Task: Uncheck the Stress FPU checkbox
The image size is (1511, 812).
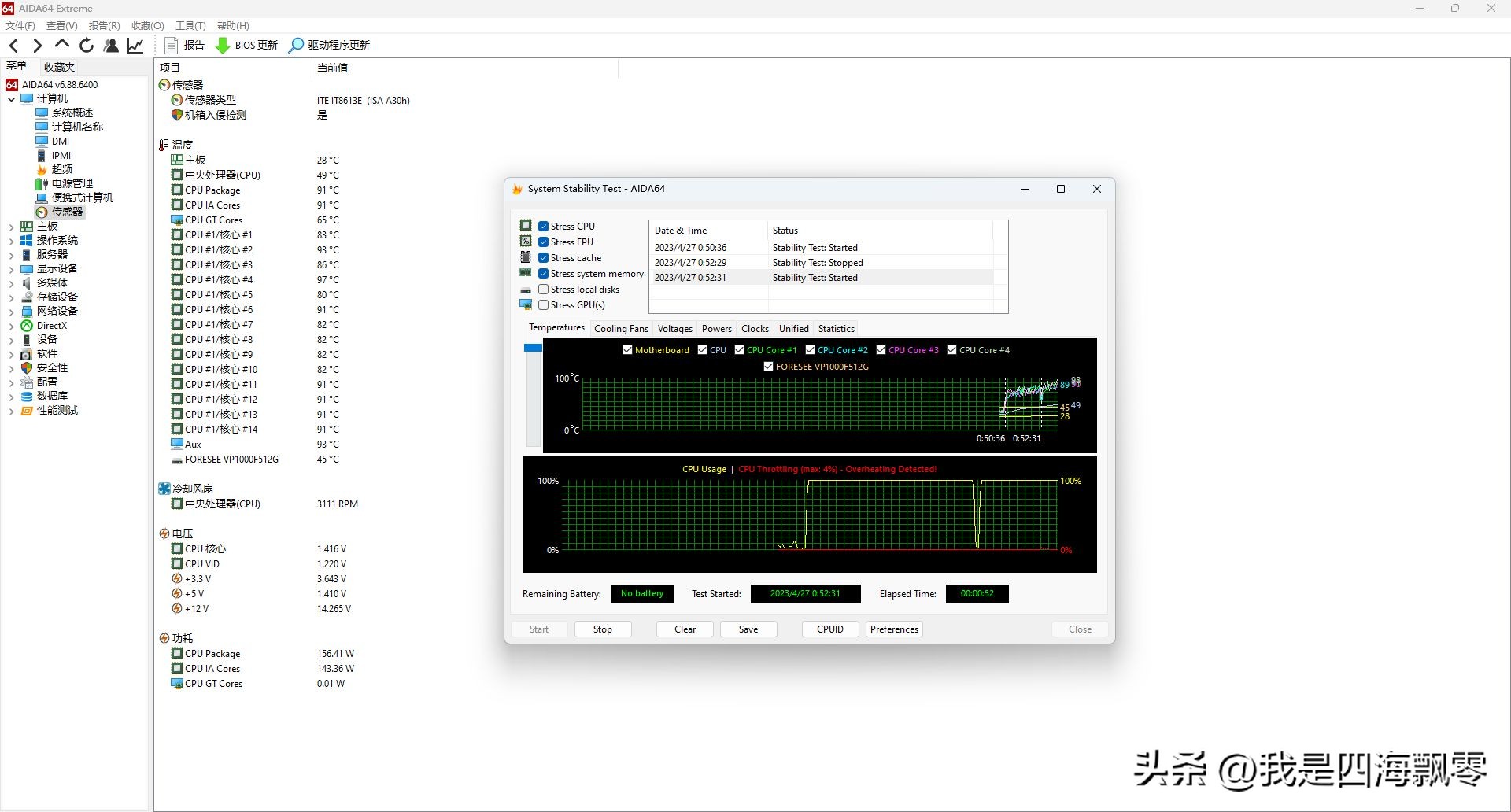Action: point(544,242)
